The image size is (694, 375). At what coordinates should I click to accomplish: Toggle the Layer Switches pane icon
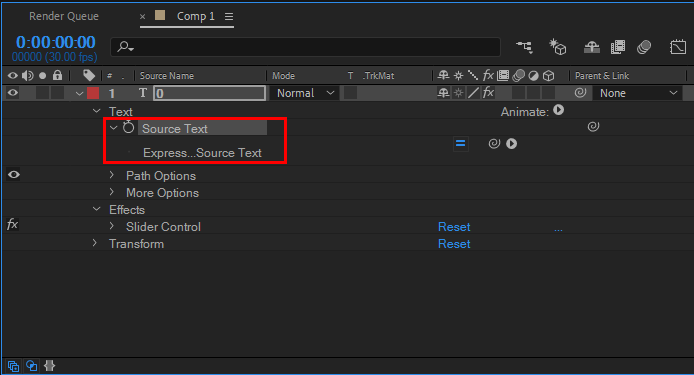tap(13, 366)
